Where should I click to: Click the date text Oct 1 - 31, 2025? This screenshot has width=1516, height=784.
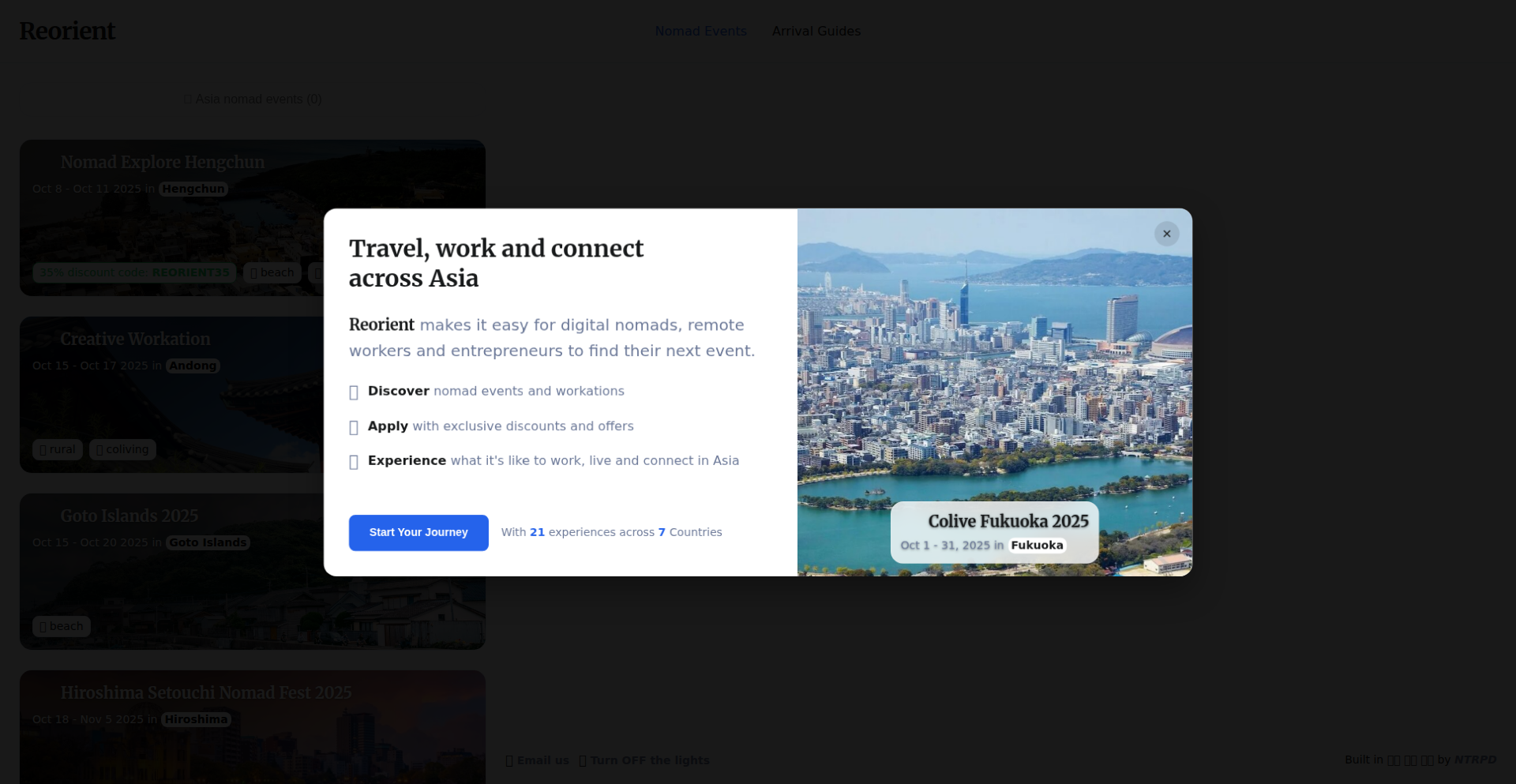pyautogui.click(x=945, y=546)
